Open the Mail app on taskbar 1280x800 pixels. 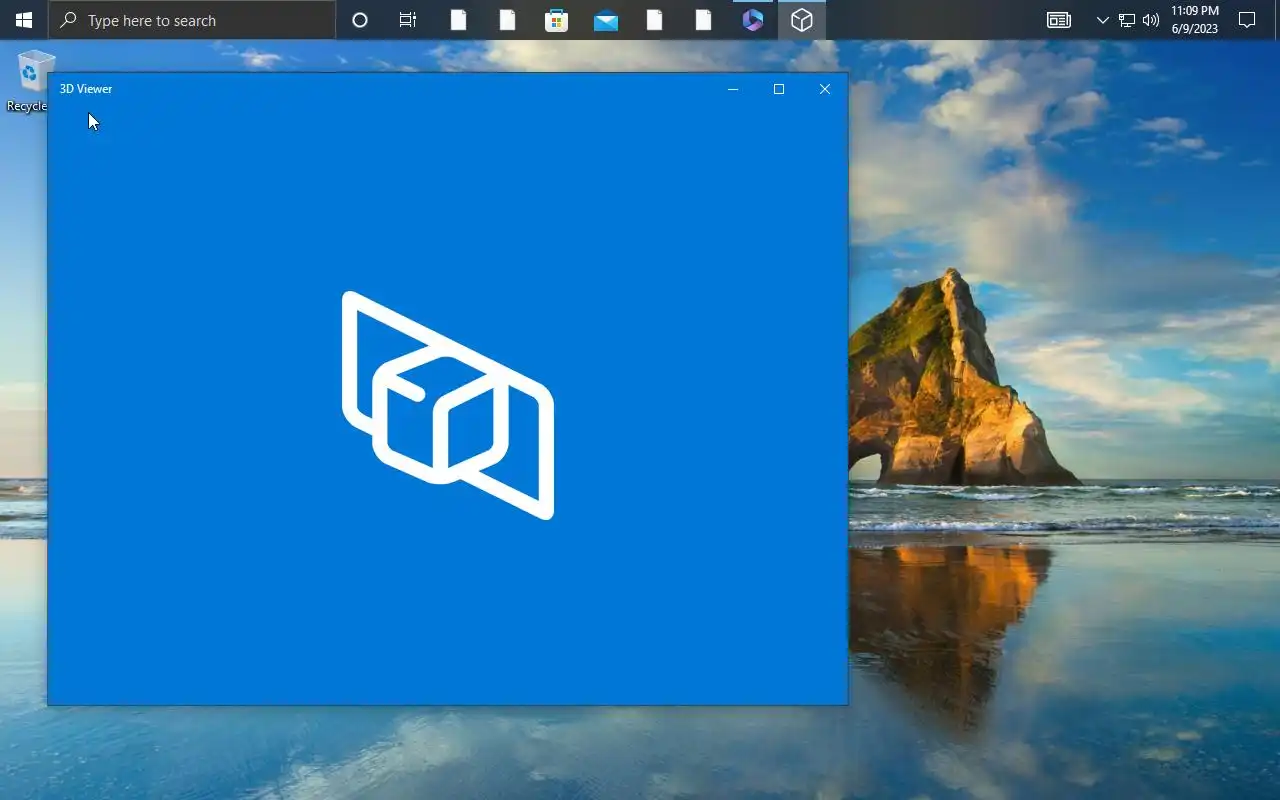pyautogui.click(x=605, y=20)
